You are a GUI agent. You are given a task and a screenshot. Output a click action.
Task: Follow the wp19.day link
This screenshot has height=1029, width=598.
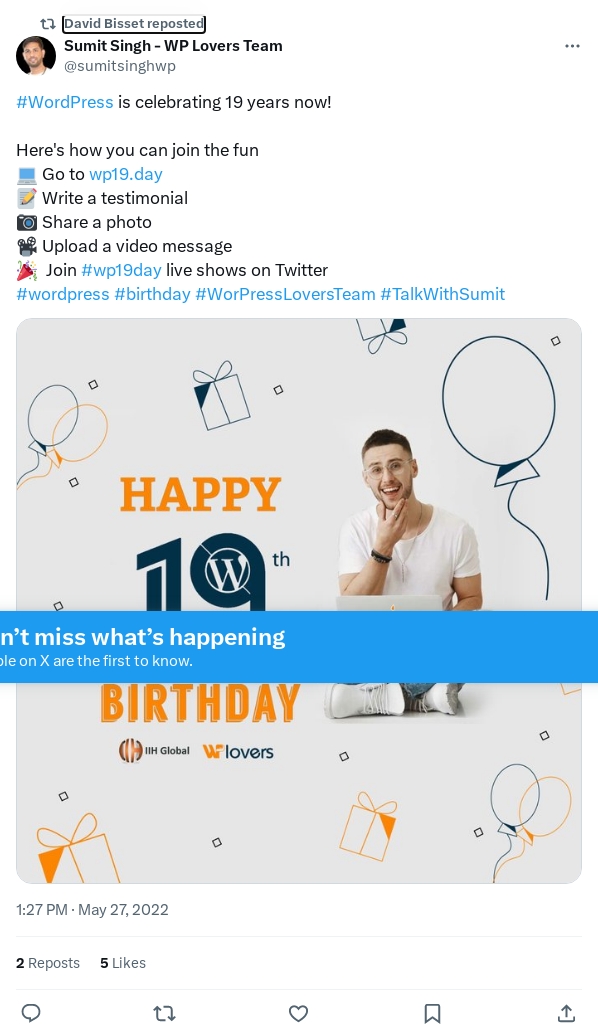125,175
